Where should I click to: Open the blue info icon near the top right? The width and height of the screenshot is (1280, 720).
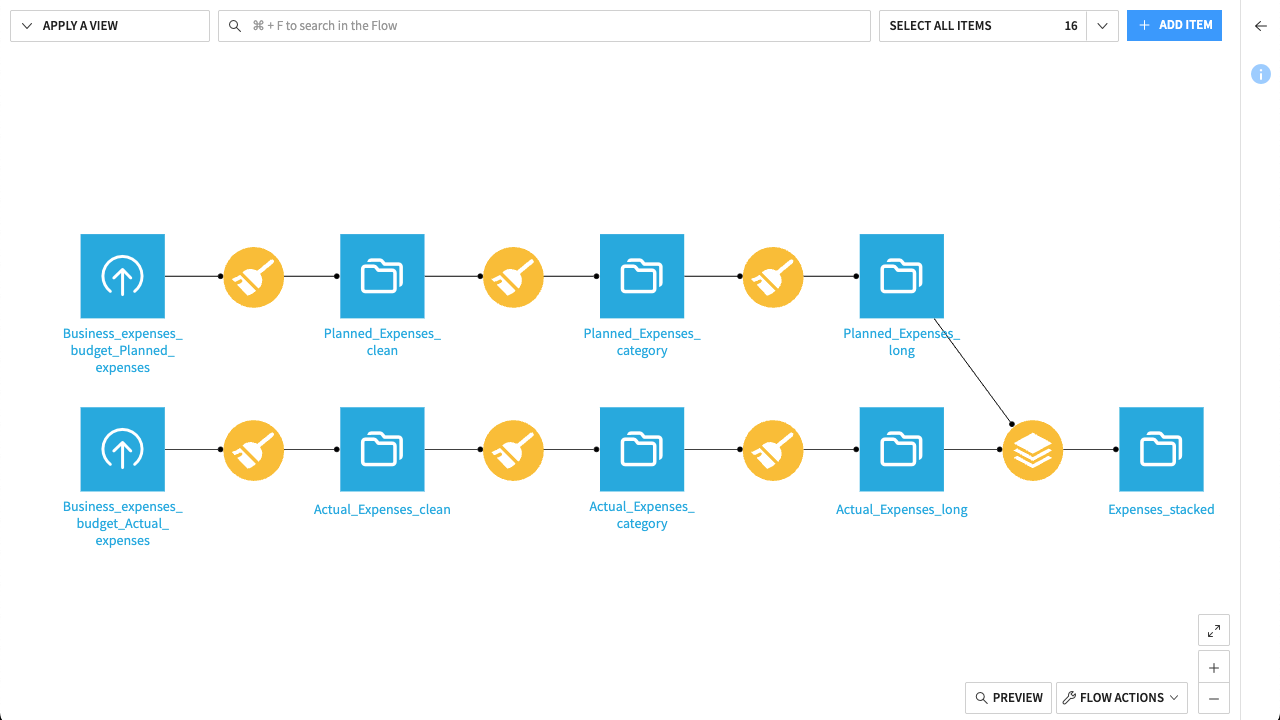[1260, 74]
